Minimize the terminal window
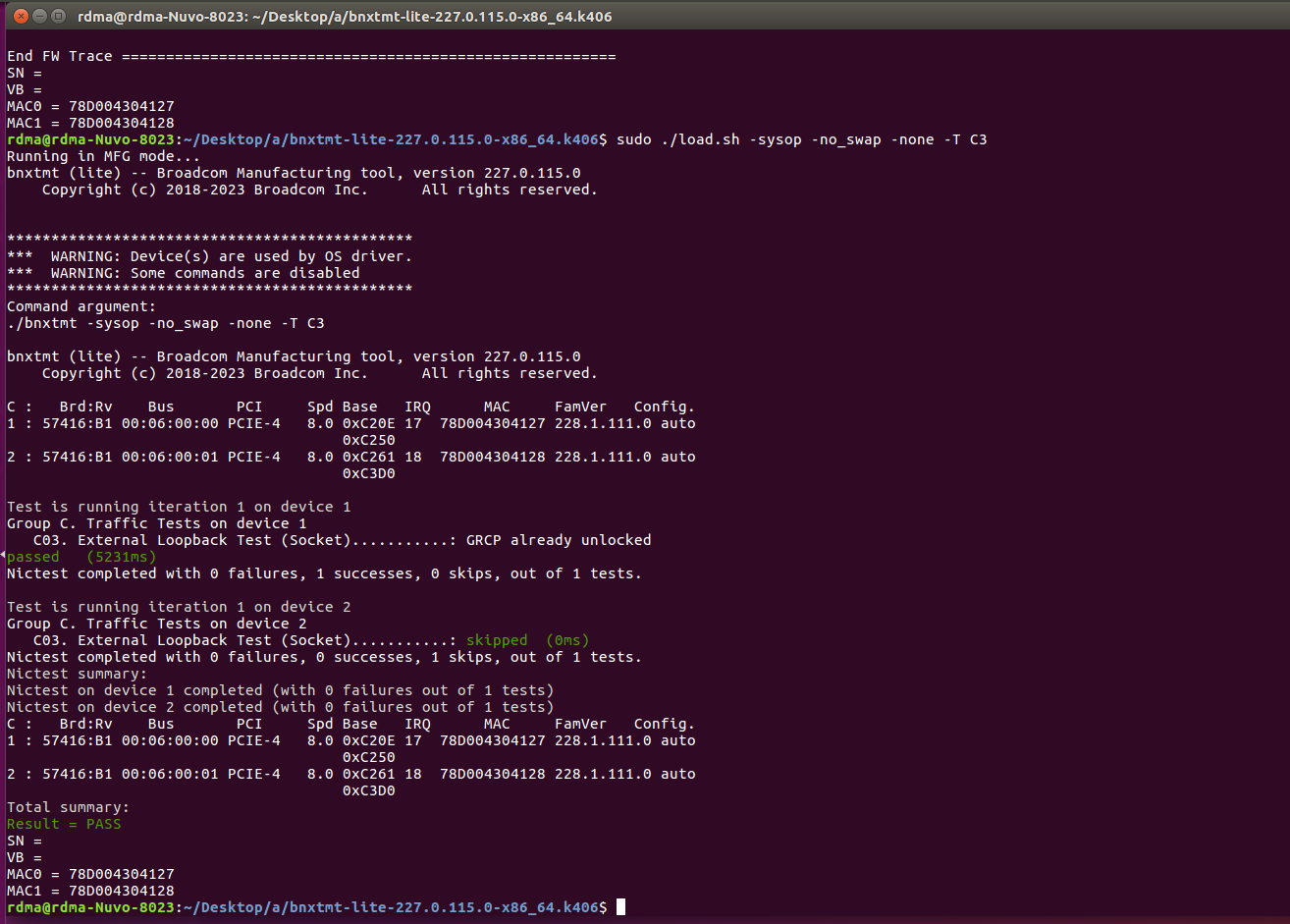The width and height of the screenshot is (1290, 924). [37, 16]
